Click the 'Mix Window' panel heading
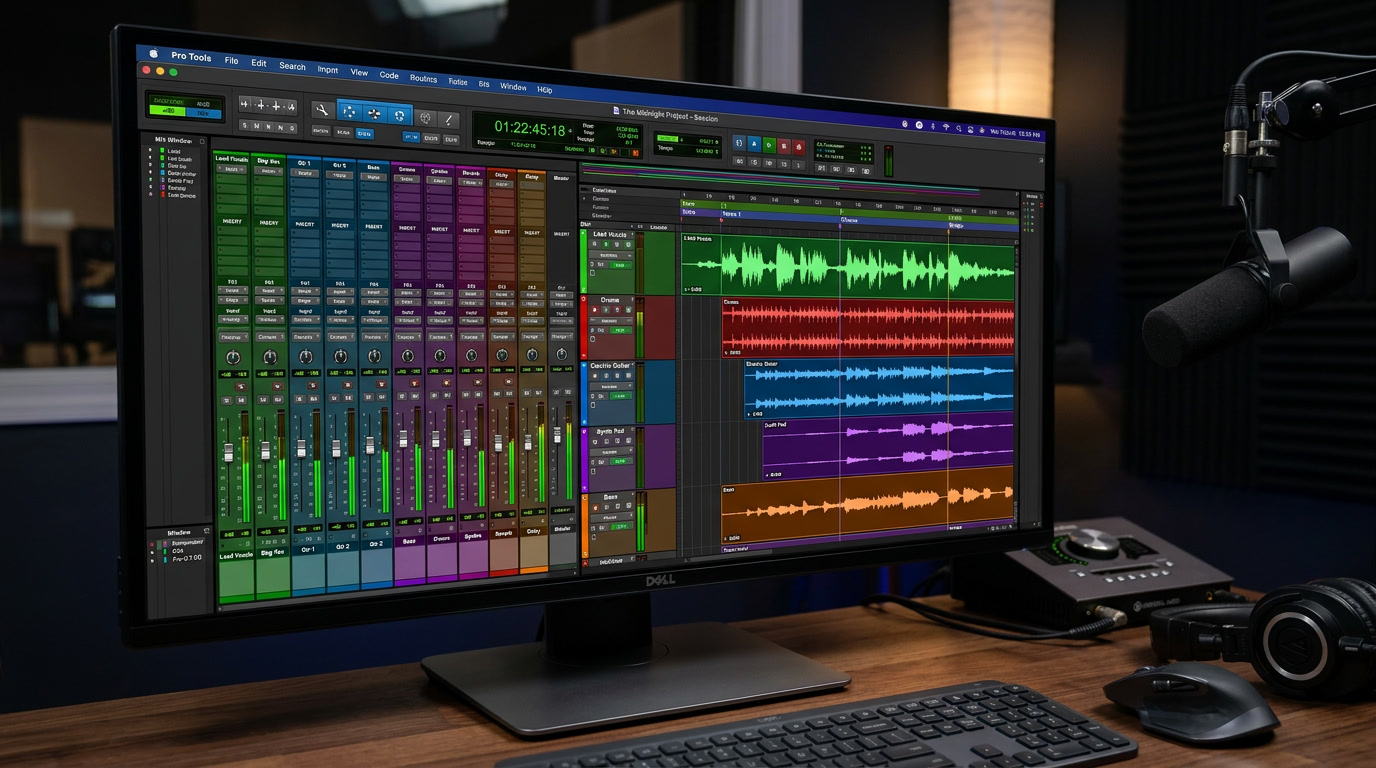 click(x=173, y=140)
